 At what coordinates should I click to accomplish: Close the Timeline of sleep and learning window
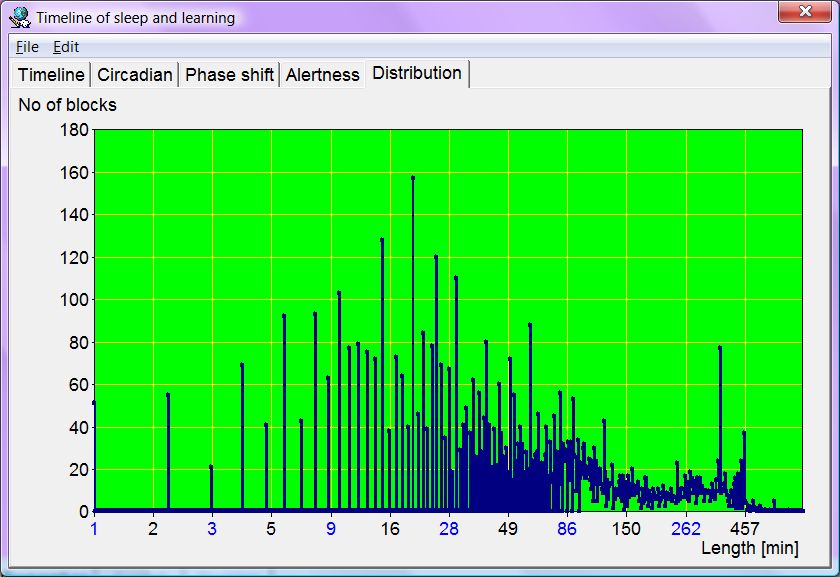pos(804,12)
